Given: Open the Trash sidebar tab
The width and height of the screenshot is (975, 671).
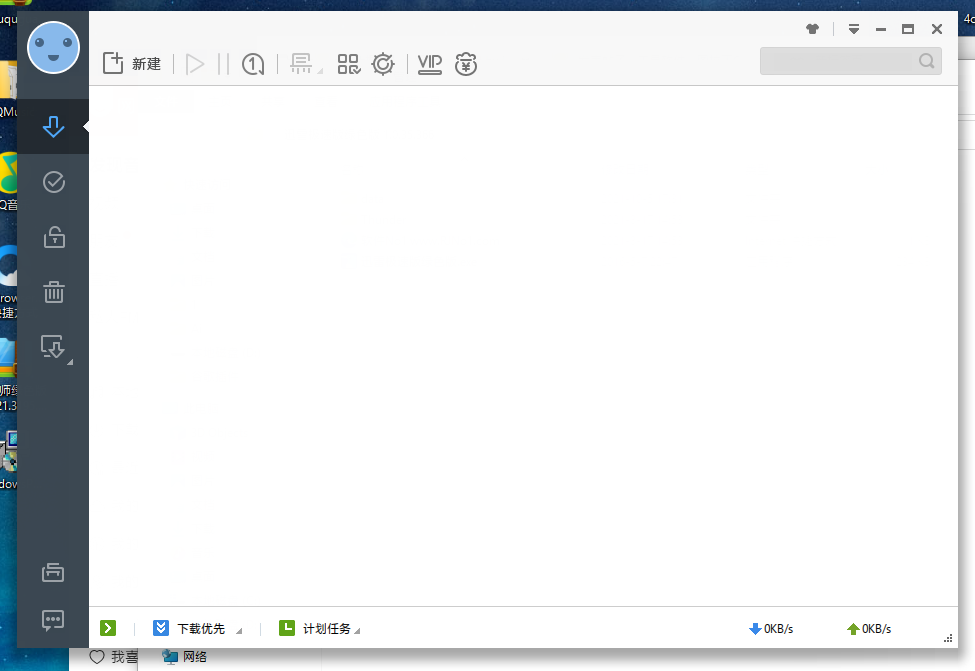Looking at the screenshot, I should pyautogui.click(x=53, y=292).
